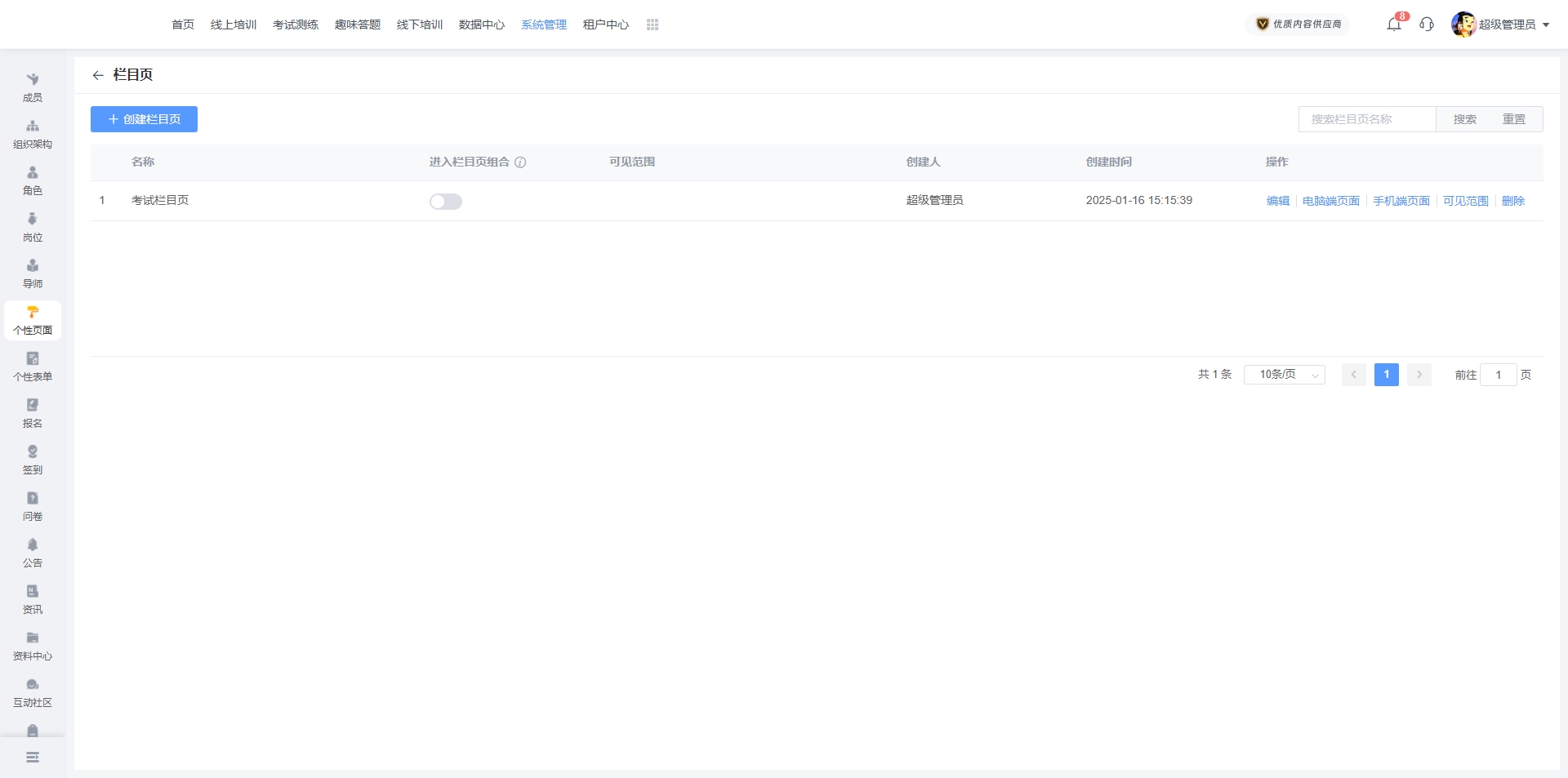The image size is (1568, 778).
Task: Open 组织架构 in the left sidebar
Action: pos(33,133)
